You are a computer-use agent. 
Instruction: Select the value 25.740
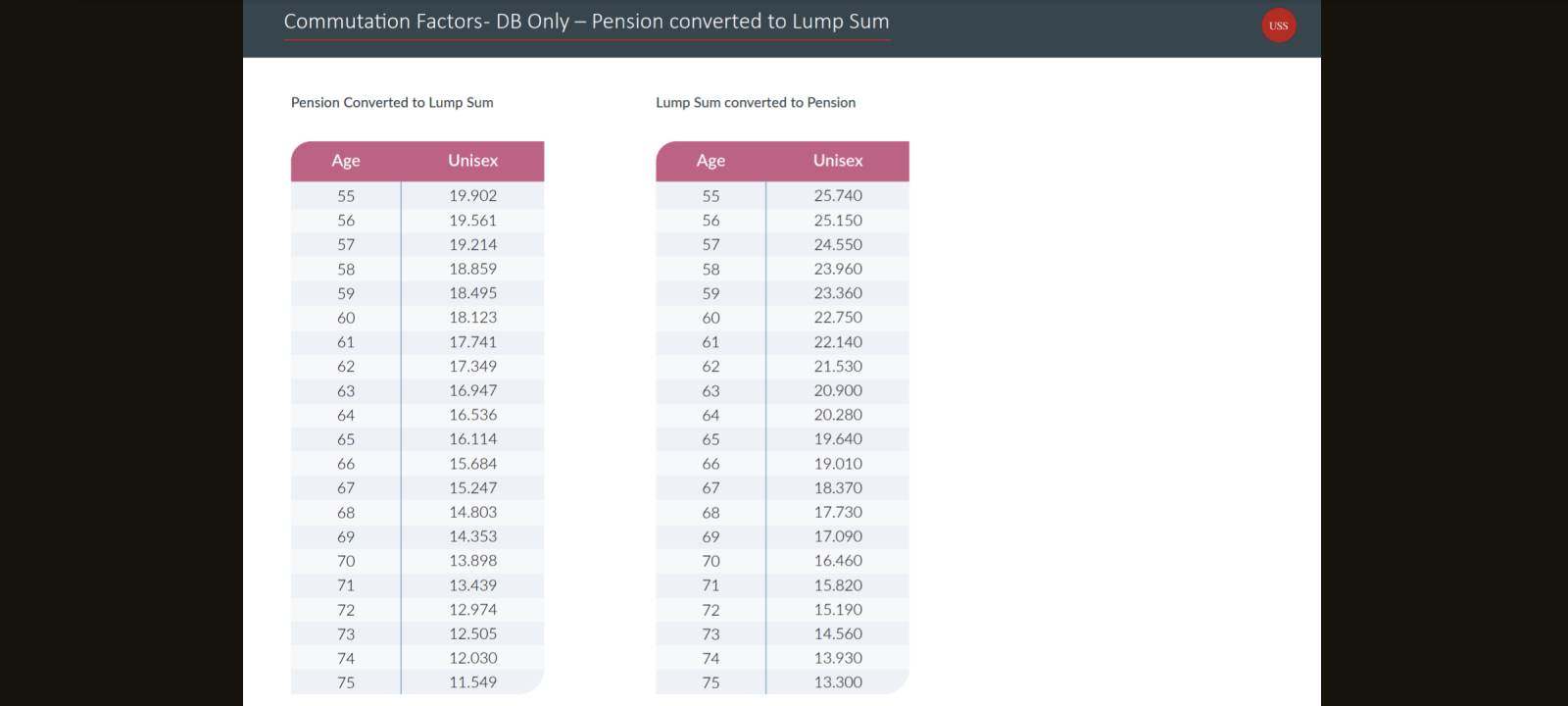838,196
